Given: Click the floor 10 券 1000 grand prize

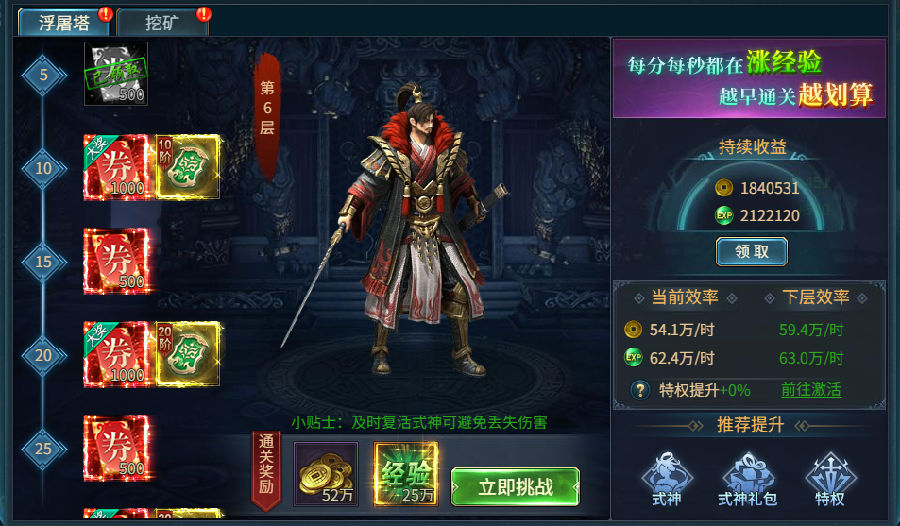Looking at the screenshot, I should tap(117, 167).
